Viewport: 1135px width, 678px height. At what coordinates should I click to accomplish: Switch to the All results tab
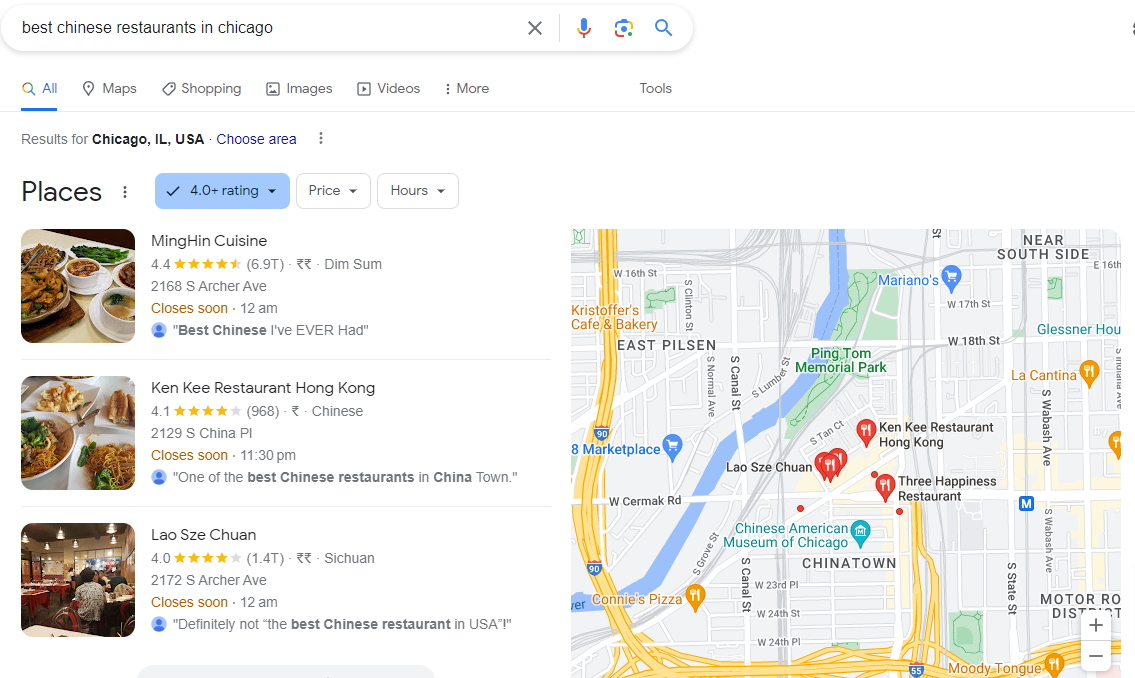pyautogui.click(x=39, y=88)
